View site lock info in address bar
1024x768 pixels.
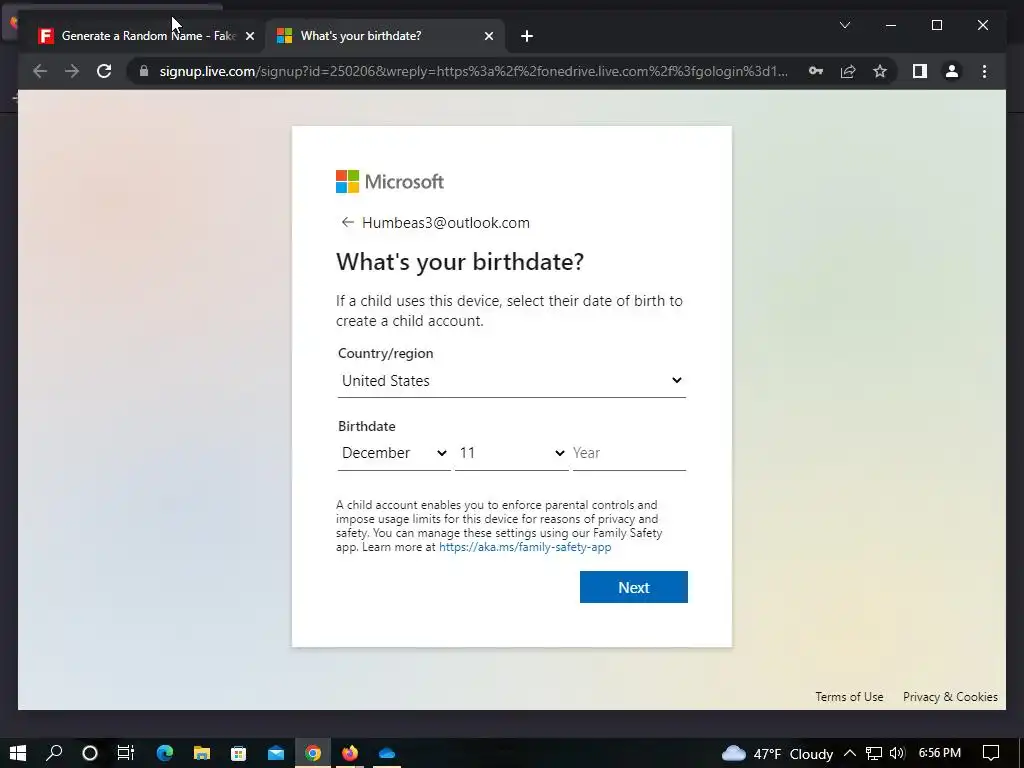[x=144, y=71]
